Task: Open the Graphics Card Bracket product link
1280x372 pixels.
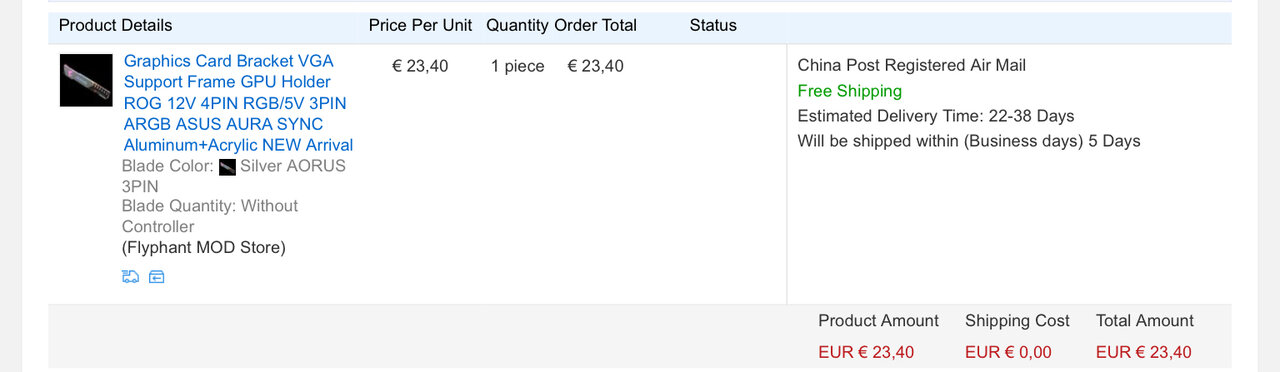Action: coord(238,103)
